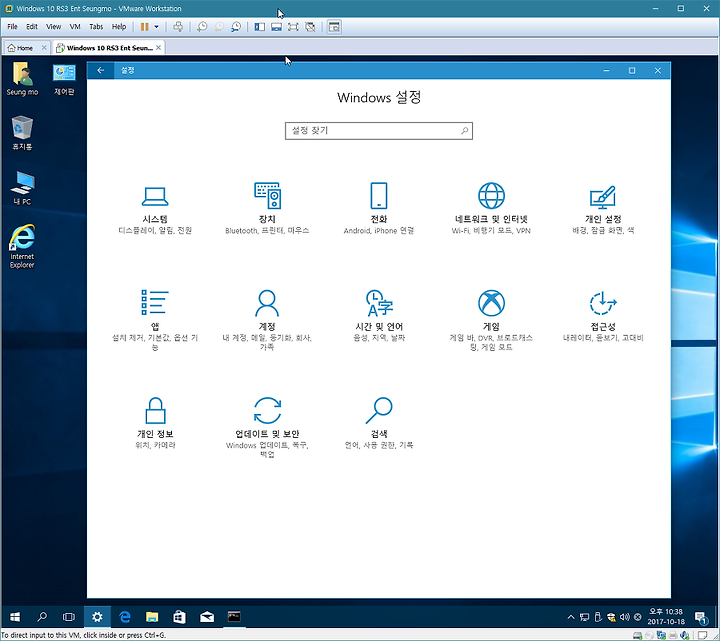Open the VMware VM menu
The height and width of the screenshot is (641, 720).
pyautogui.click(x=75, y=27)
